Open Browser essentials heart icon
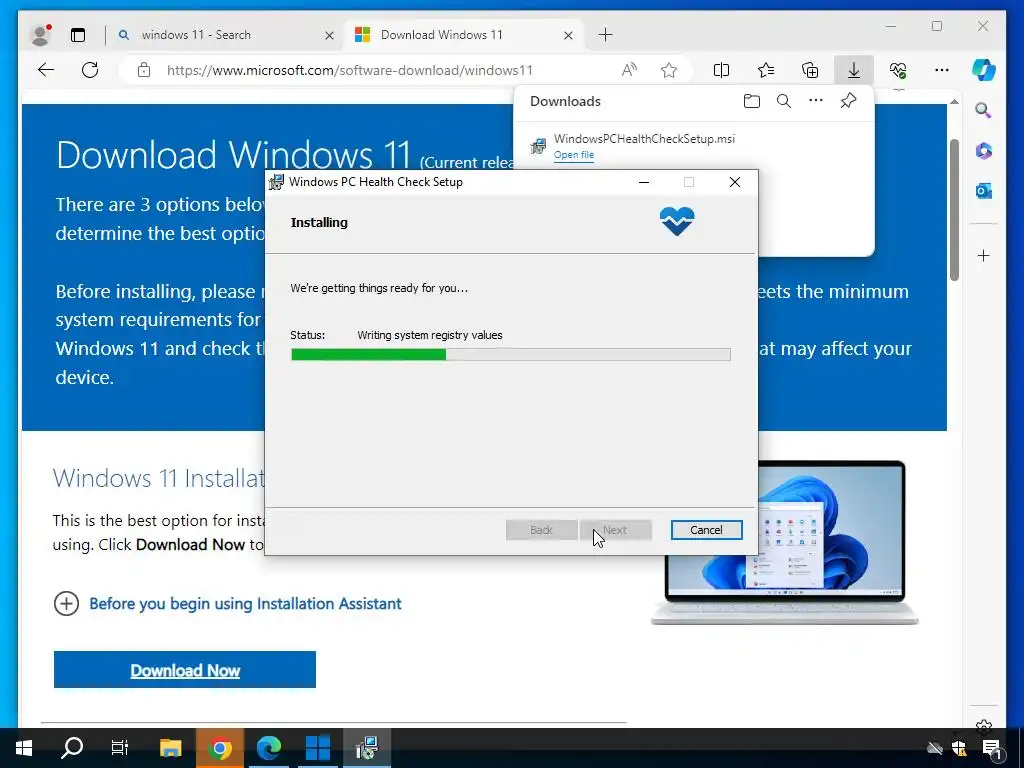1024x768 pixels. 898,70
